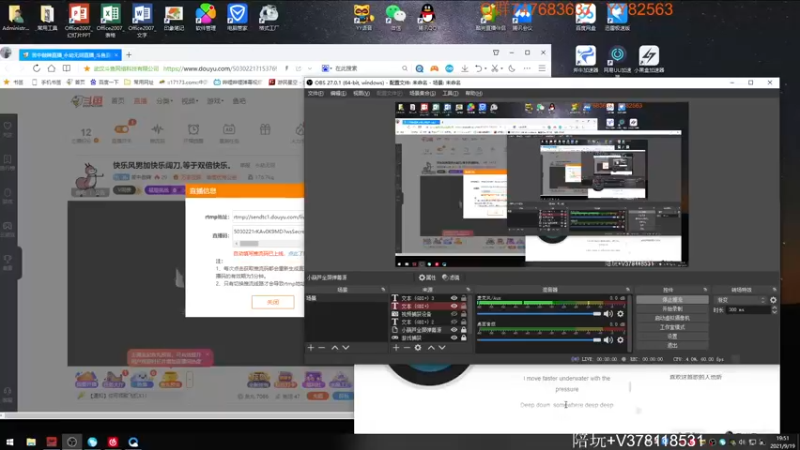800x450 pixels.
Task: Open the Sources dock popout icon
Action: pos(468,290)
